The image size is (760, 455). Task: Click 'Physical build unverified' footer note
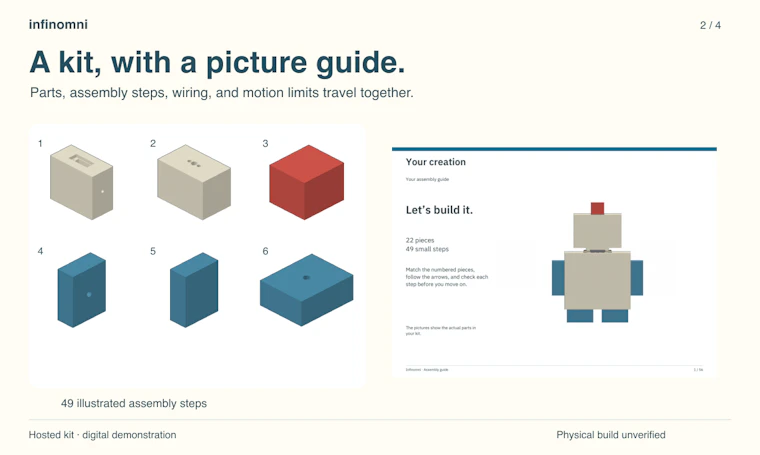pyautogui.click(x=611, y=435)
